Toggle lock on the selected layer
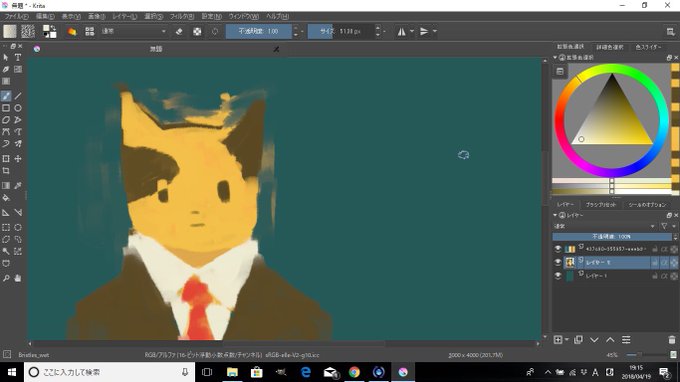 pos(655,262)
